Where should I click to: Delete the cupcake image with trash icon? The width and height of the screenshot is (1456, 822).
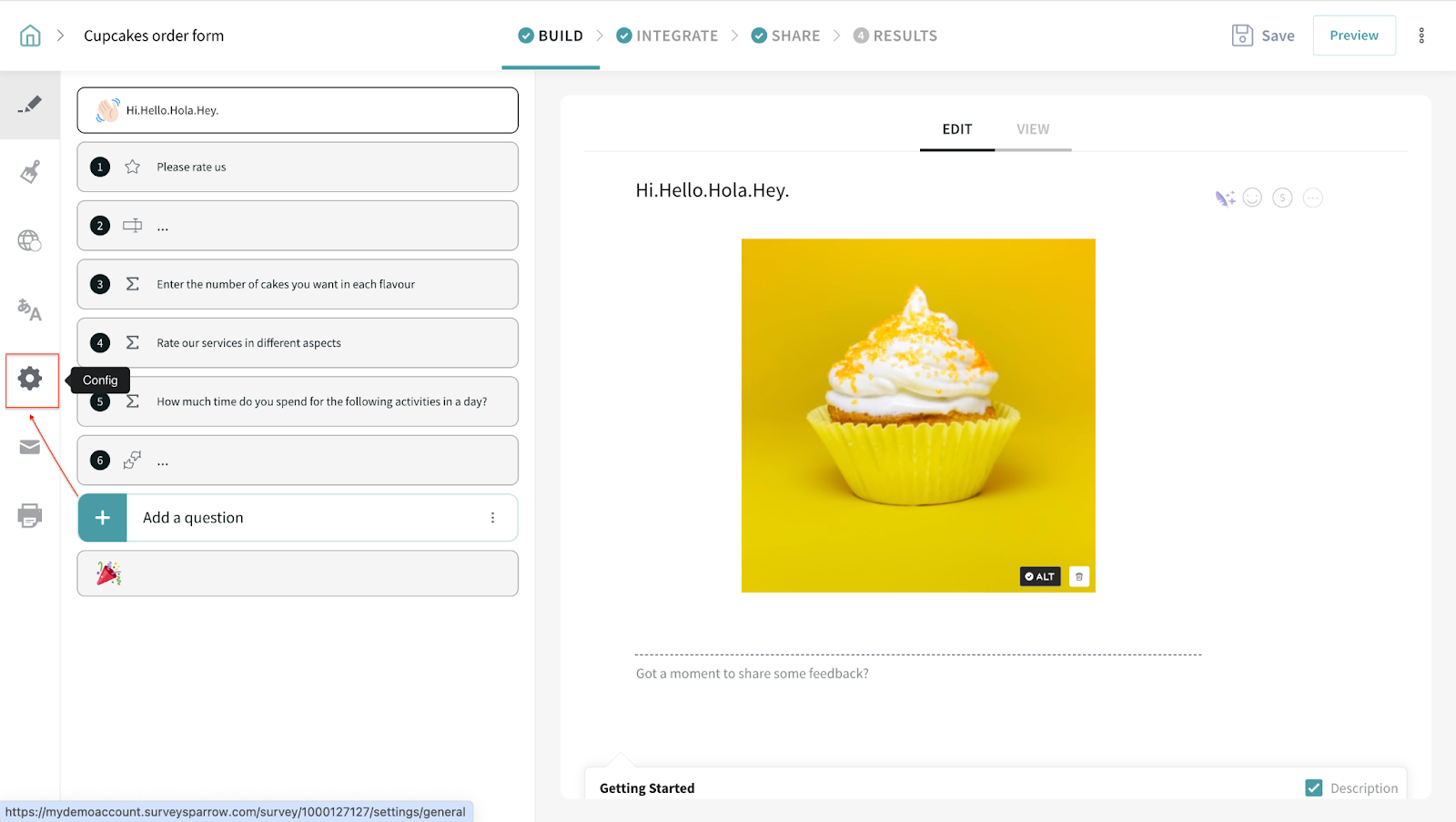pyautogui.click(x=1078, y=576)
